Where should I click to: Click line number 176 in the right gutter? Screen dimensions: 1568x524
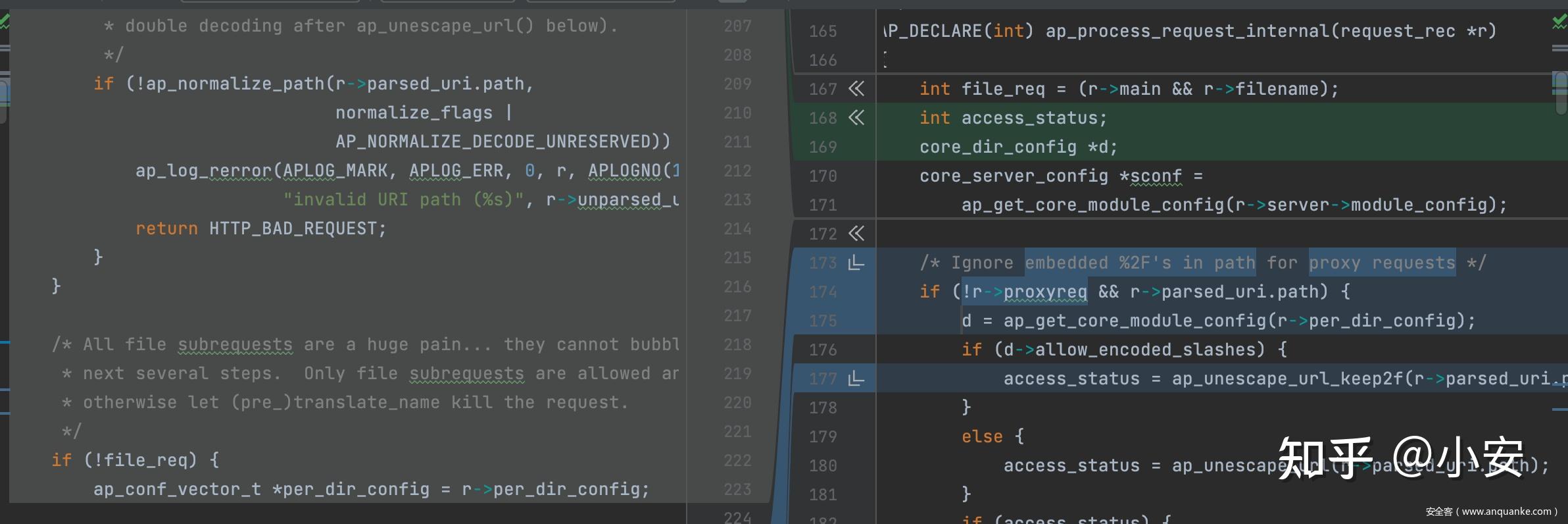(823, 350)
